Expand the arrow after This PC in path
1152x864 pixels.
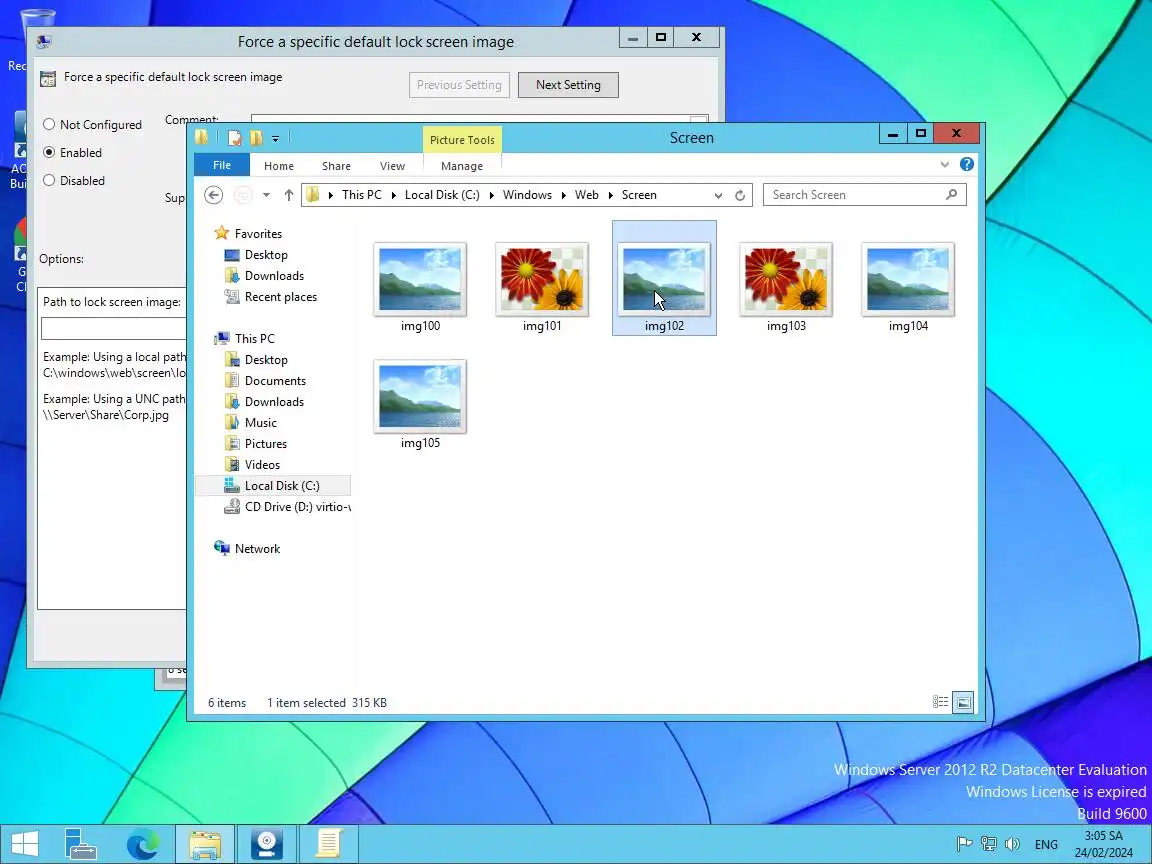point(394,195)
